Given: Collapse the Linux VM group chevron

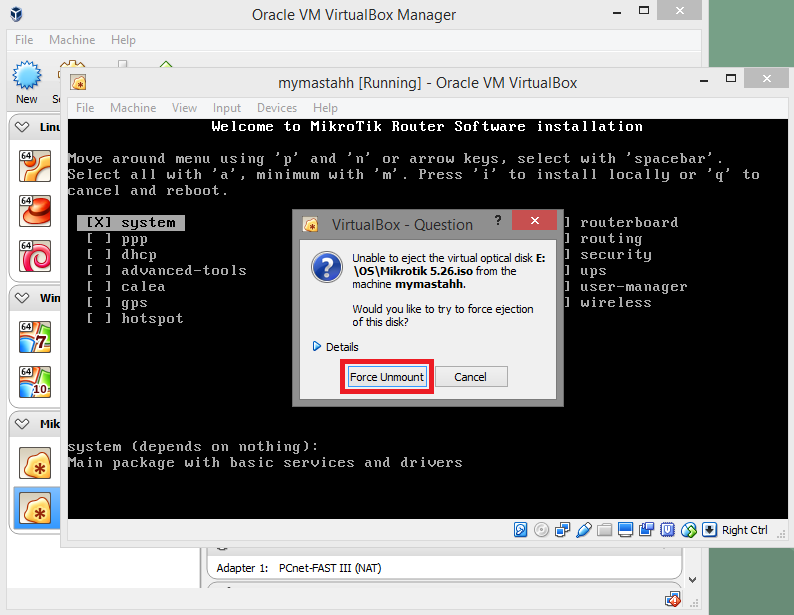Looking at the screenshot, I should pos(22,127).
